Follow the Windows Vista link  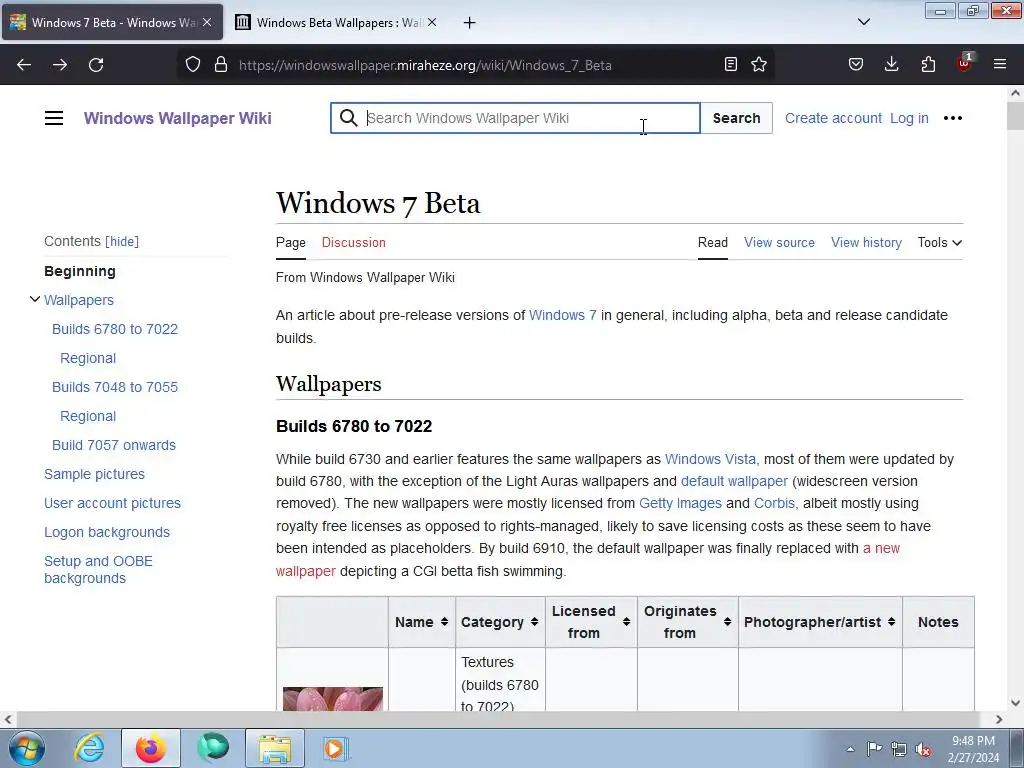coord(710,459)
